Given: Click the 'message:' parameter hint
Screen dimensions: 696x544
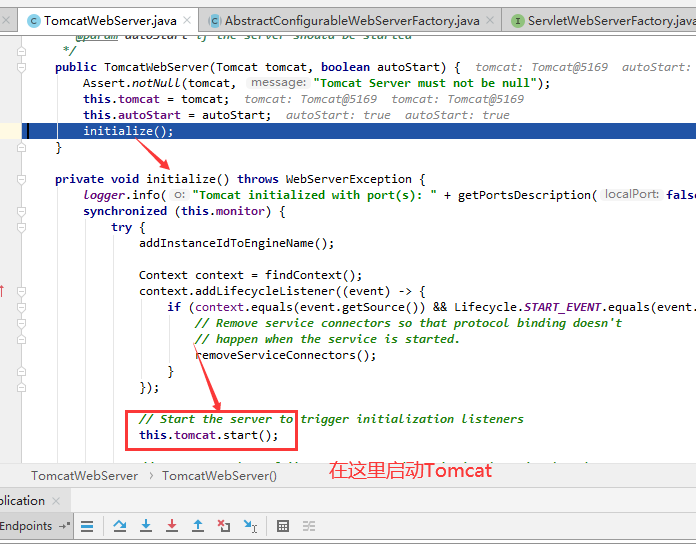Looking at the screenshot, I should (x=278, y=83).
